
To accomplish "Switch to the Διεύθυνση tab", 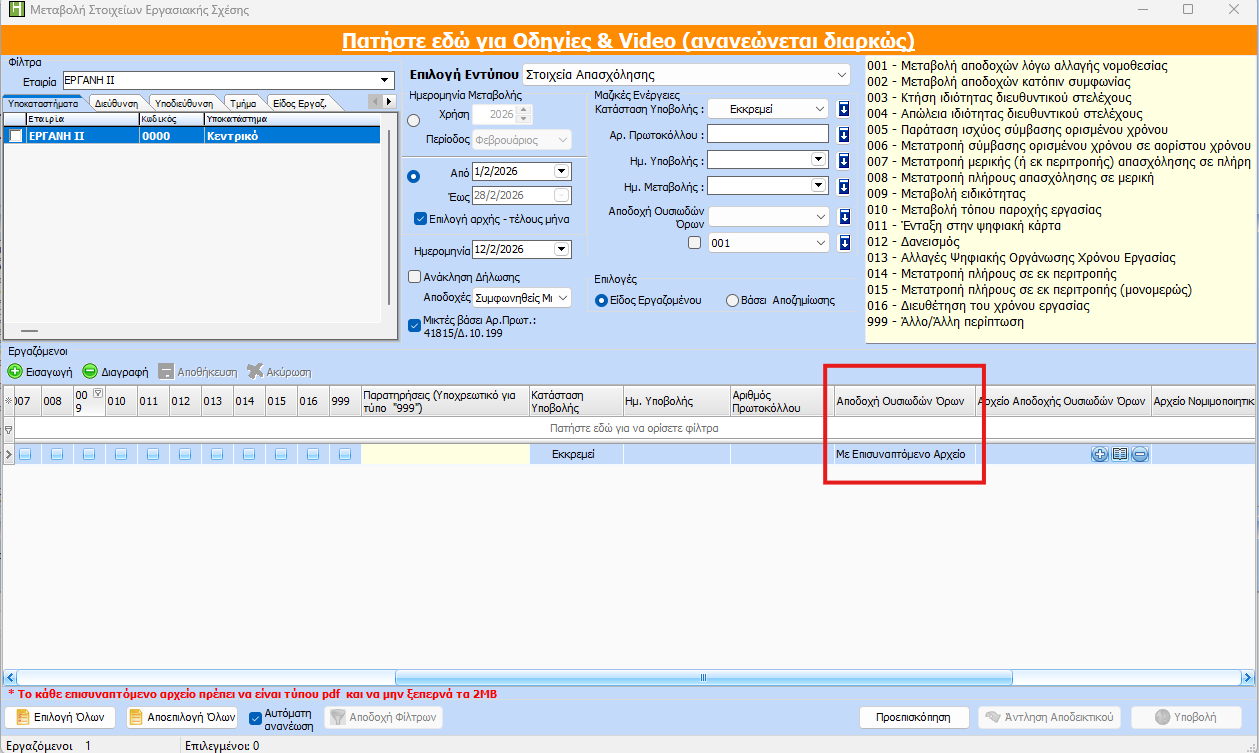I will click(x=116, y=102).
